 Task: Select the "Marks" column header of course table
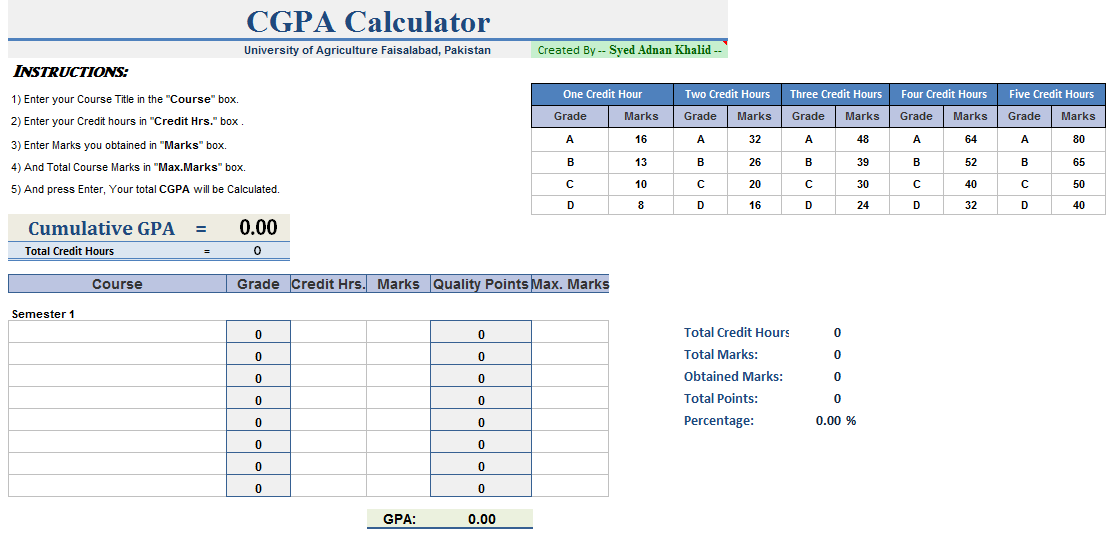398,284
